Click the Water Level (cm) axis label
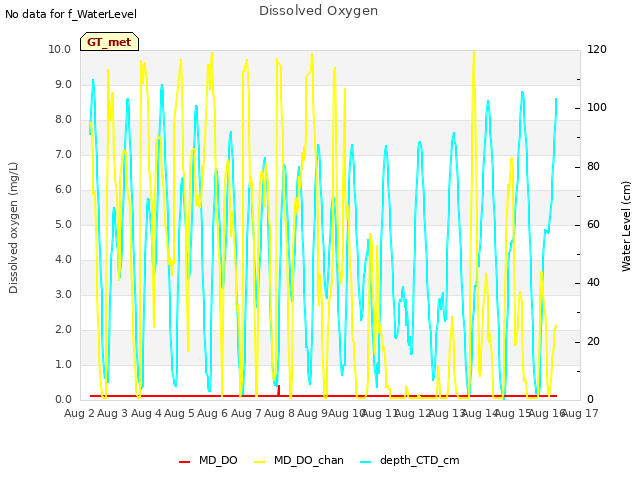Viewport: 640px width, 480px height. [x=626, y=227]
